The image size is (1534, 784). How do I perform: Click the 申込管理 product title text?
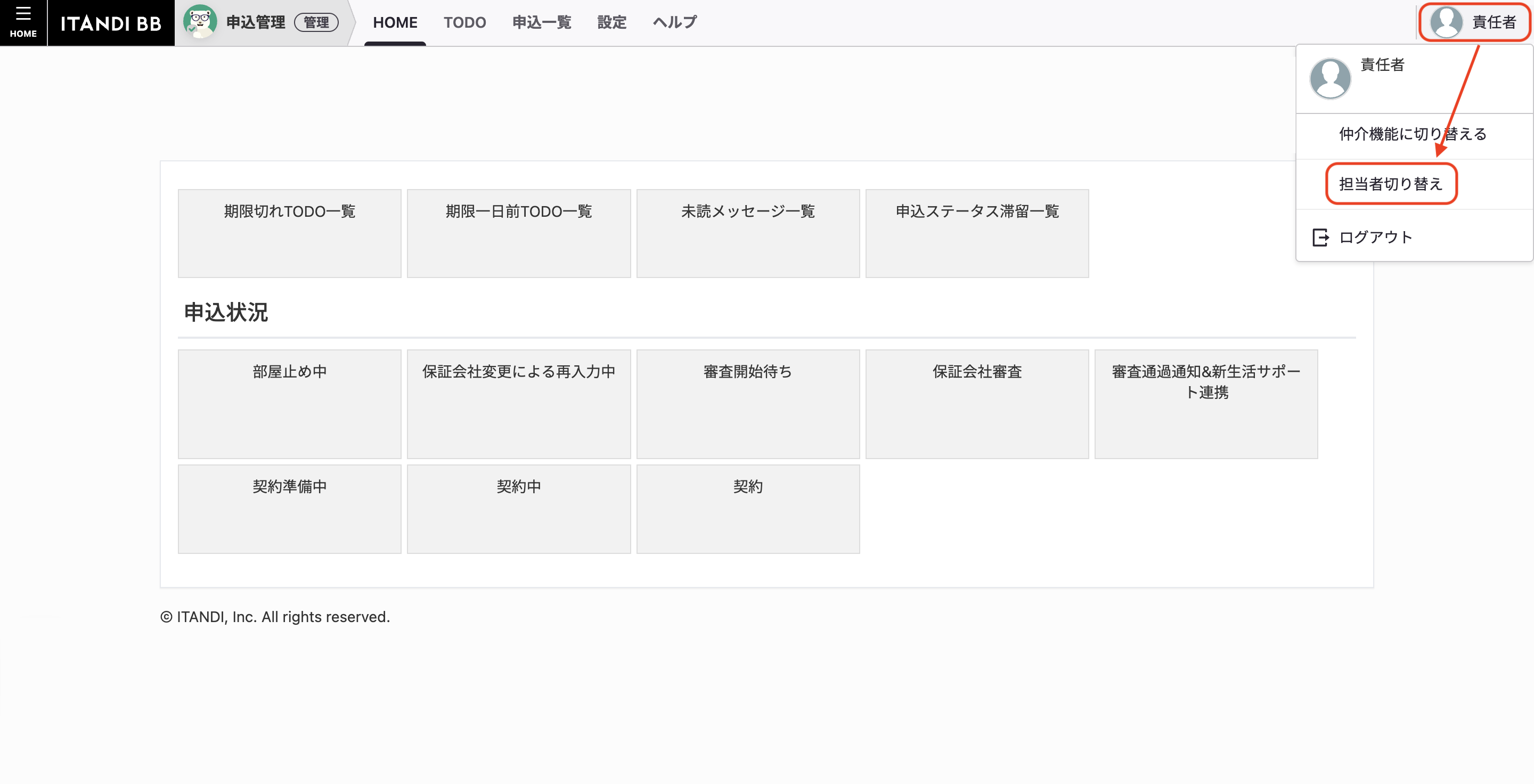click(x=256, y=22)
